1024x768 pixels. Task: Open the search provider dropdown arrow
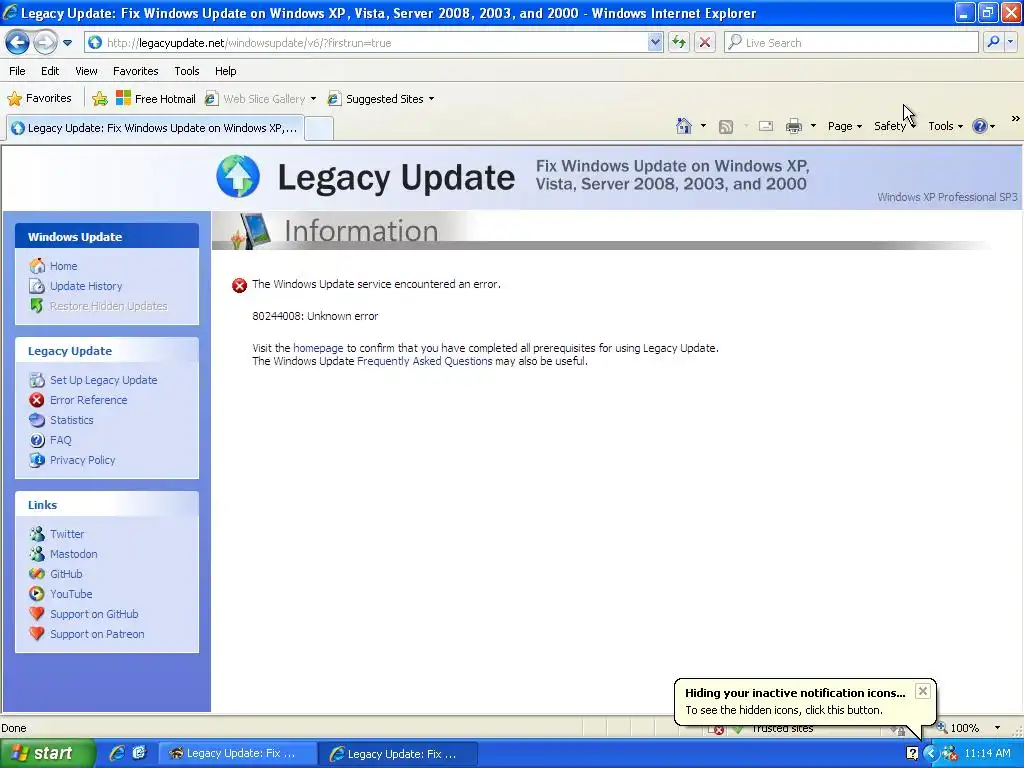click(1010, 43)
